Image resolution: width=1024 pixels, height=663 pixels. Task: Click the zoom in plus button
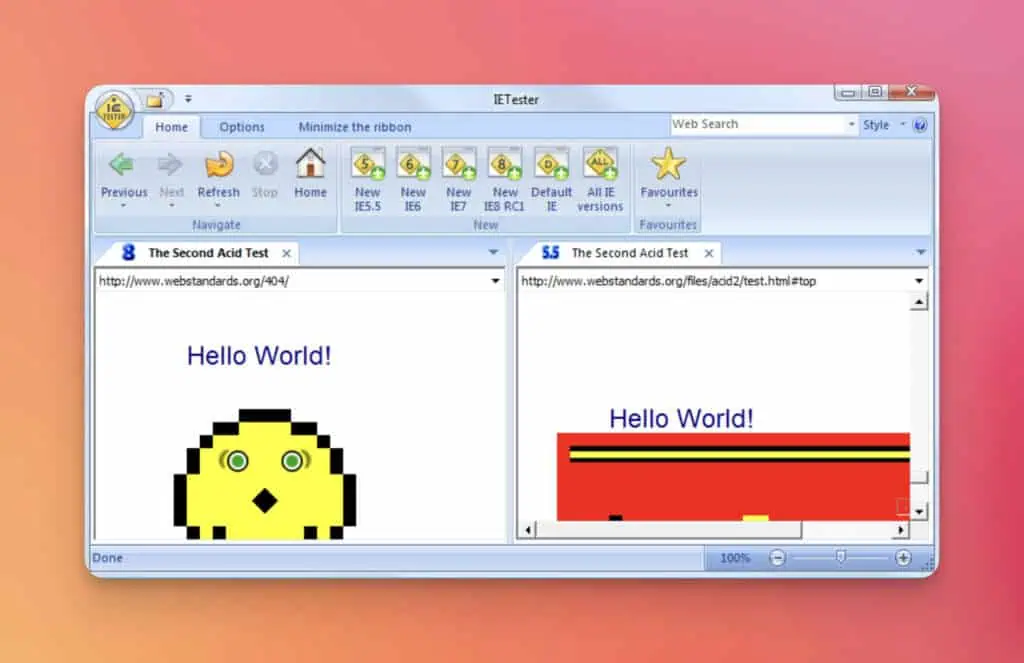click(x=903, y=558)
